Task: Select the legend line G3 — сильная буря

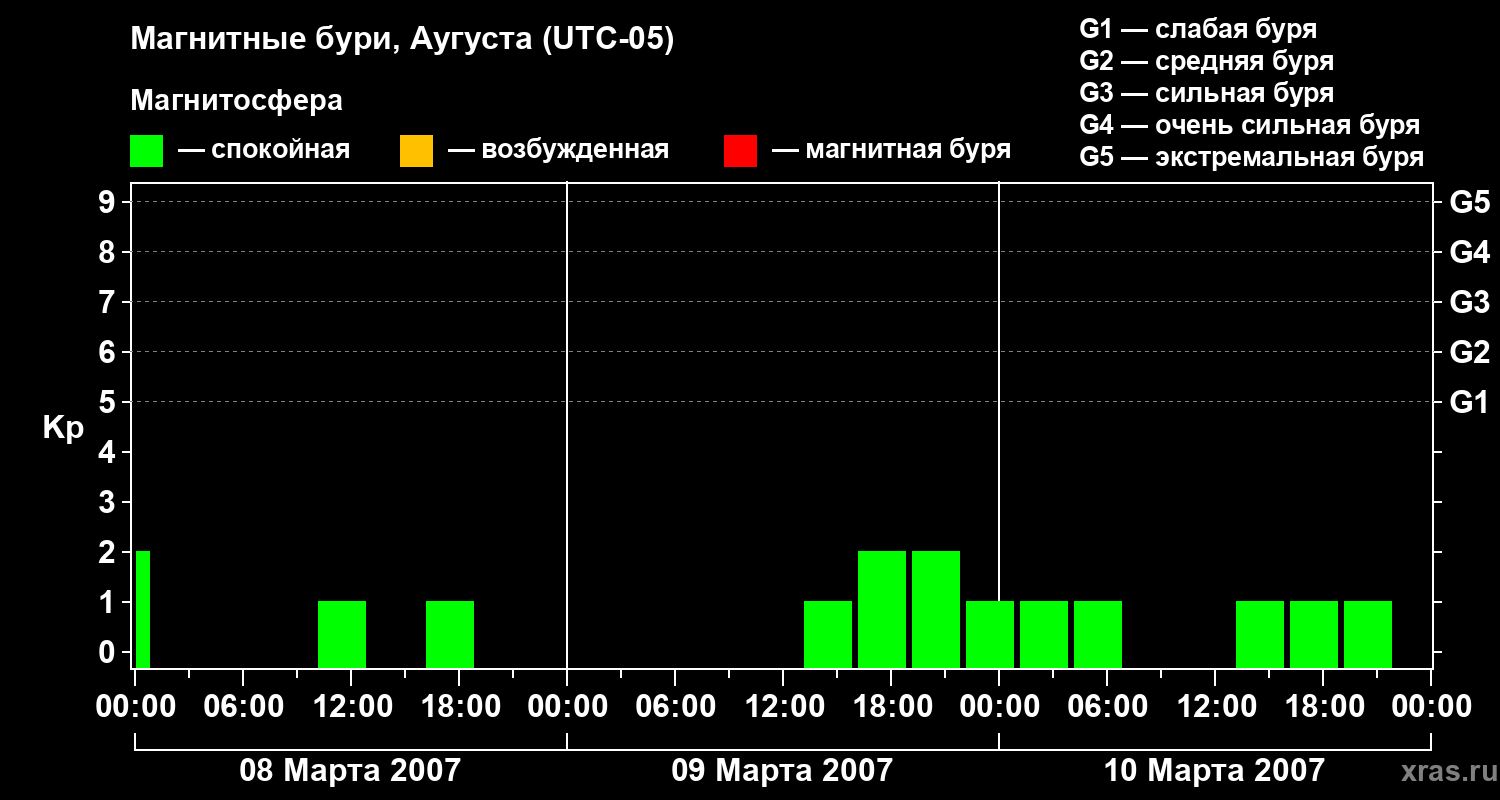Action: [1206, 93]
